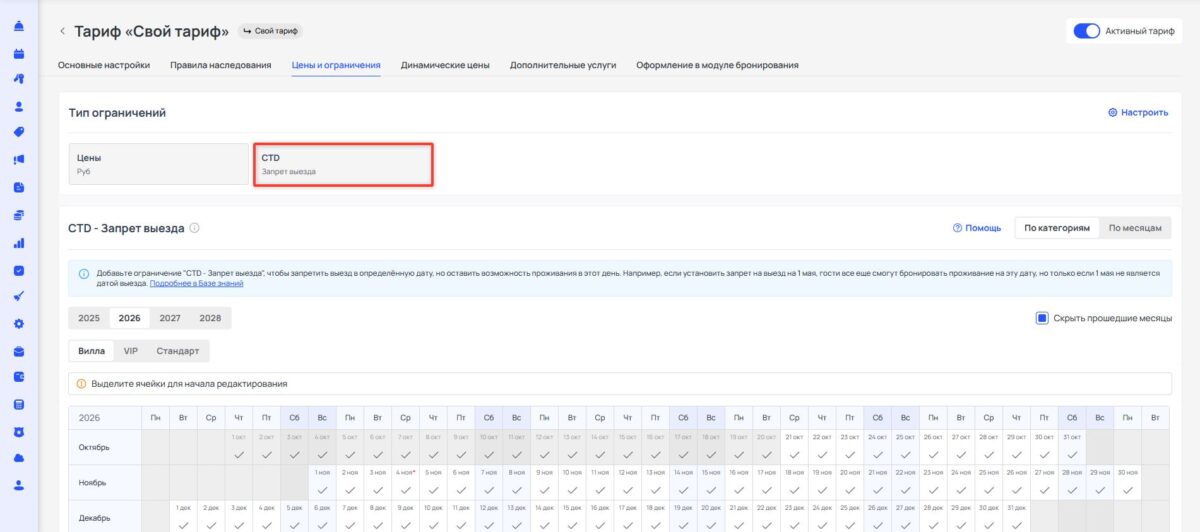The width and height of the screenshot is (1200, 532).
Task: Open the calendar icon in sidebar
Action: click(19, 53)
